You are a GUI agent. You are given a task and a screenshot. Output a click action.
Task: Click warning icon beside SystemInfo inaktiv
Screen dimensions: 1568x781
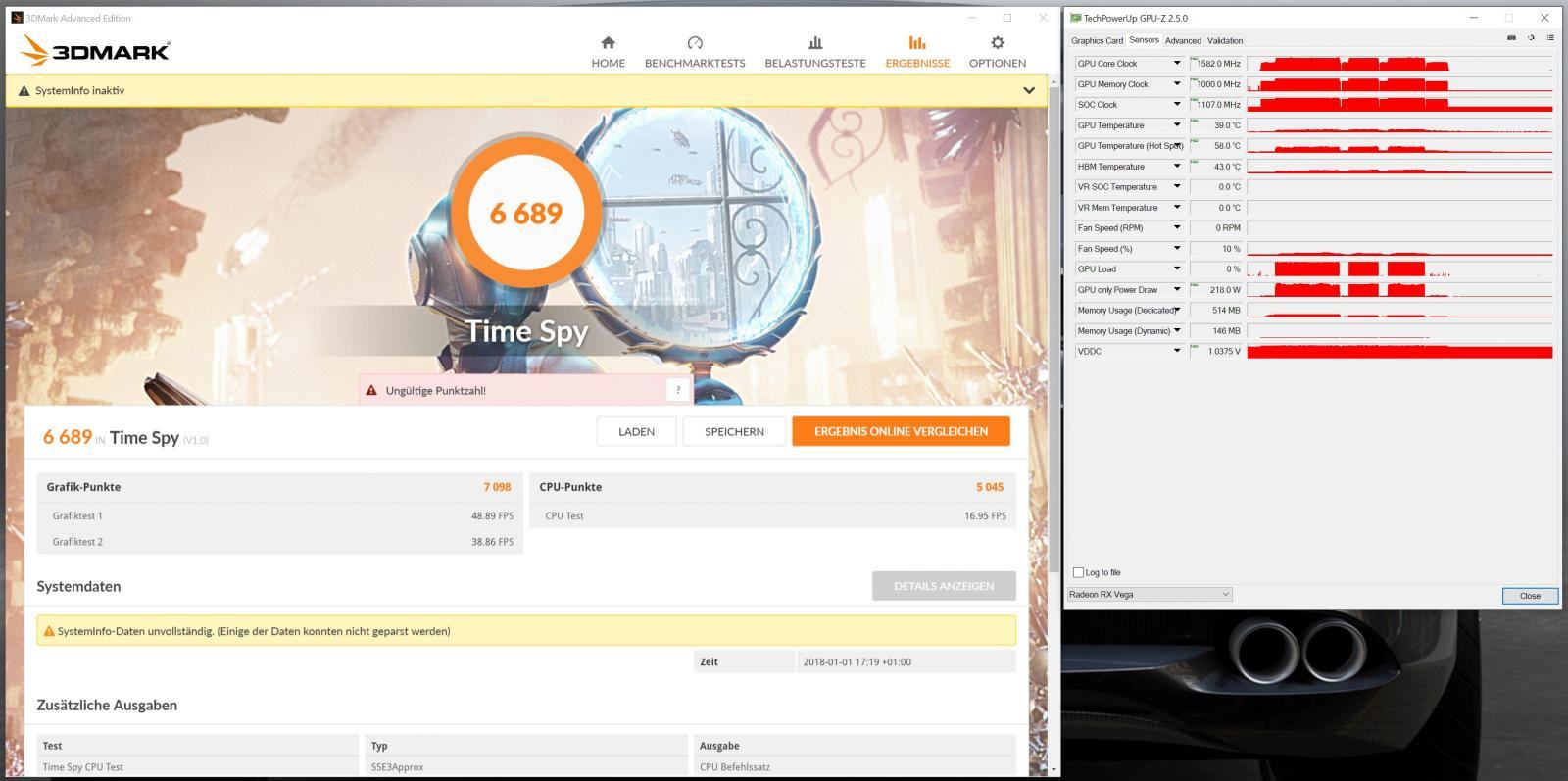[24, 90]
